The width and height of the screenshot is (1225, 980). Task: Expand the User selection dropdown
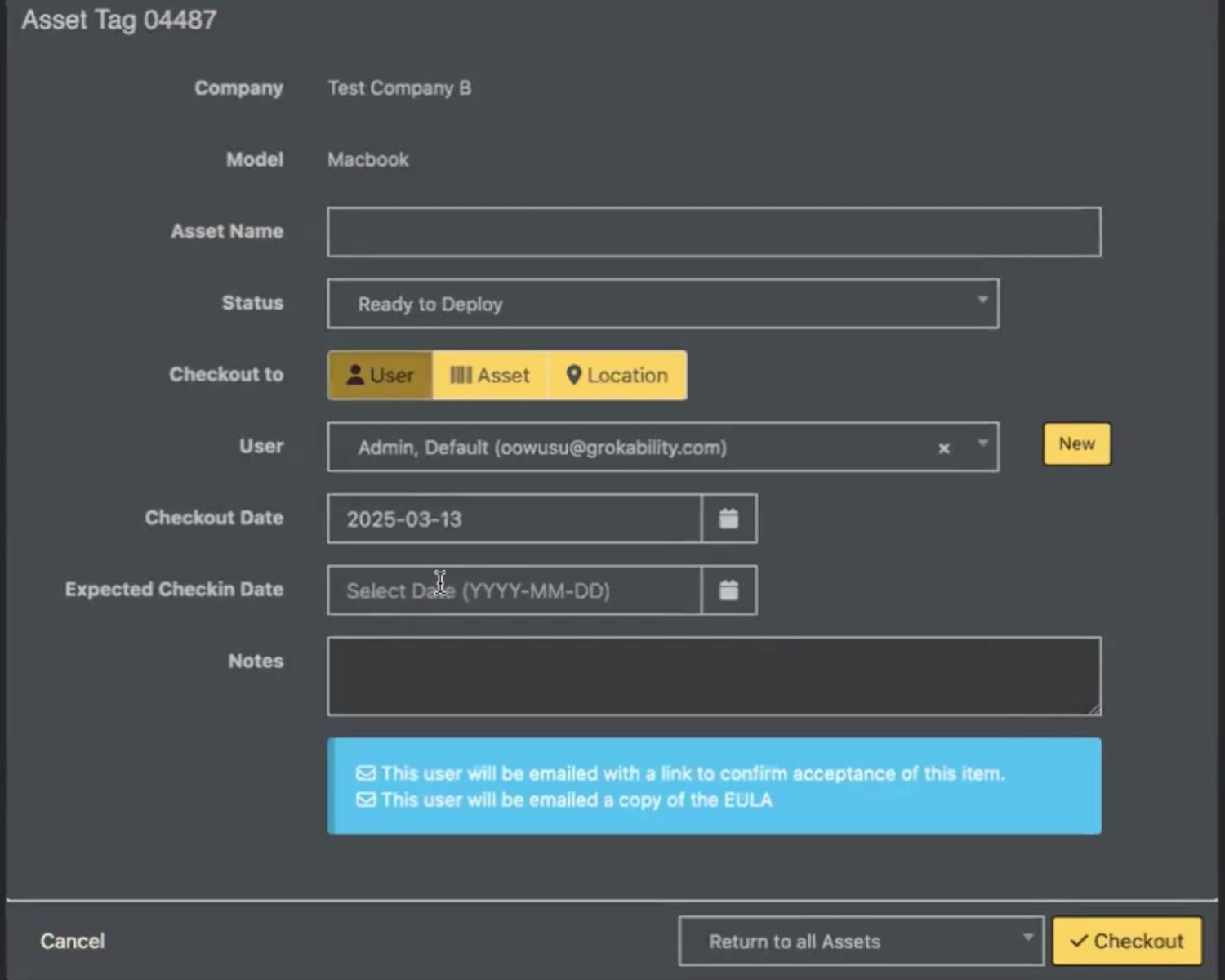pyautogui.click(x=982, y=447)
